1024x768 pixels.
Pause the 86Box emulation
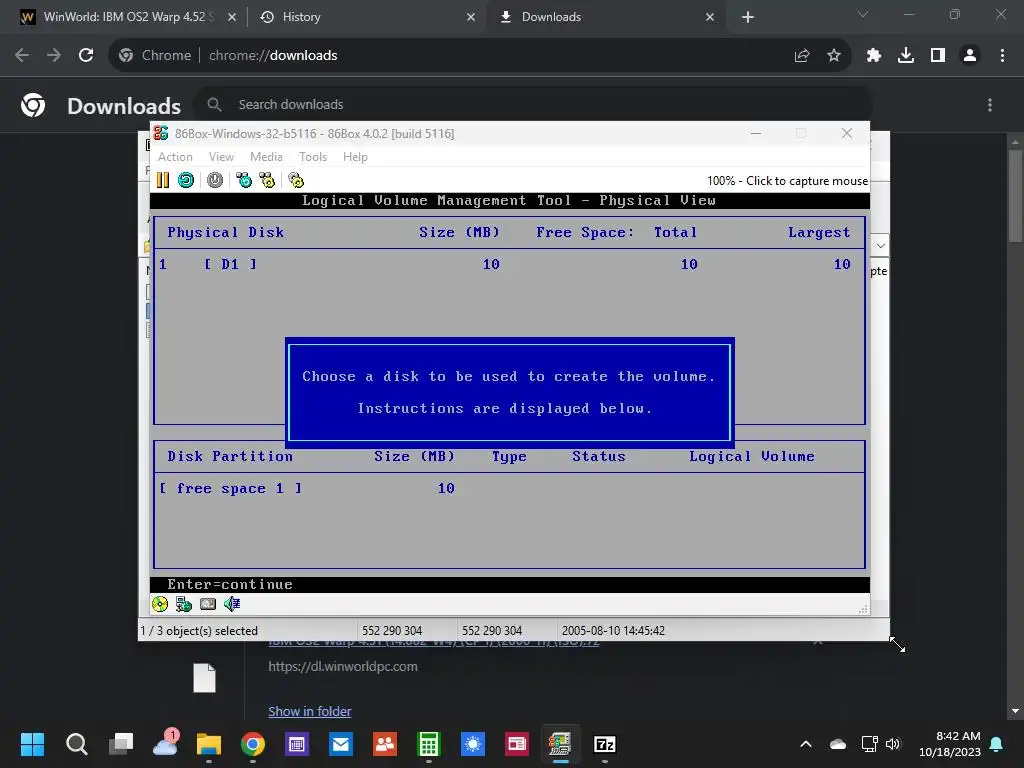tap(163, 180)
